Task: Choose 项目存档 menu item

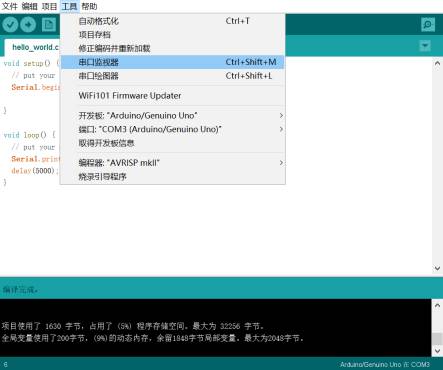Action: pos(173,35)
